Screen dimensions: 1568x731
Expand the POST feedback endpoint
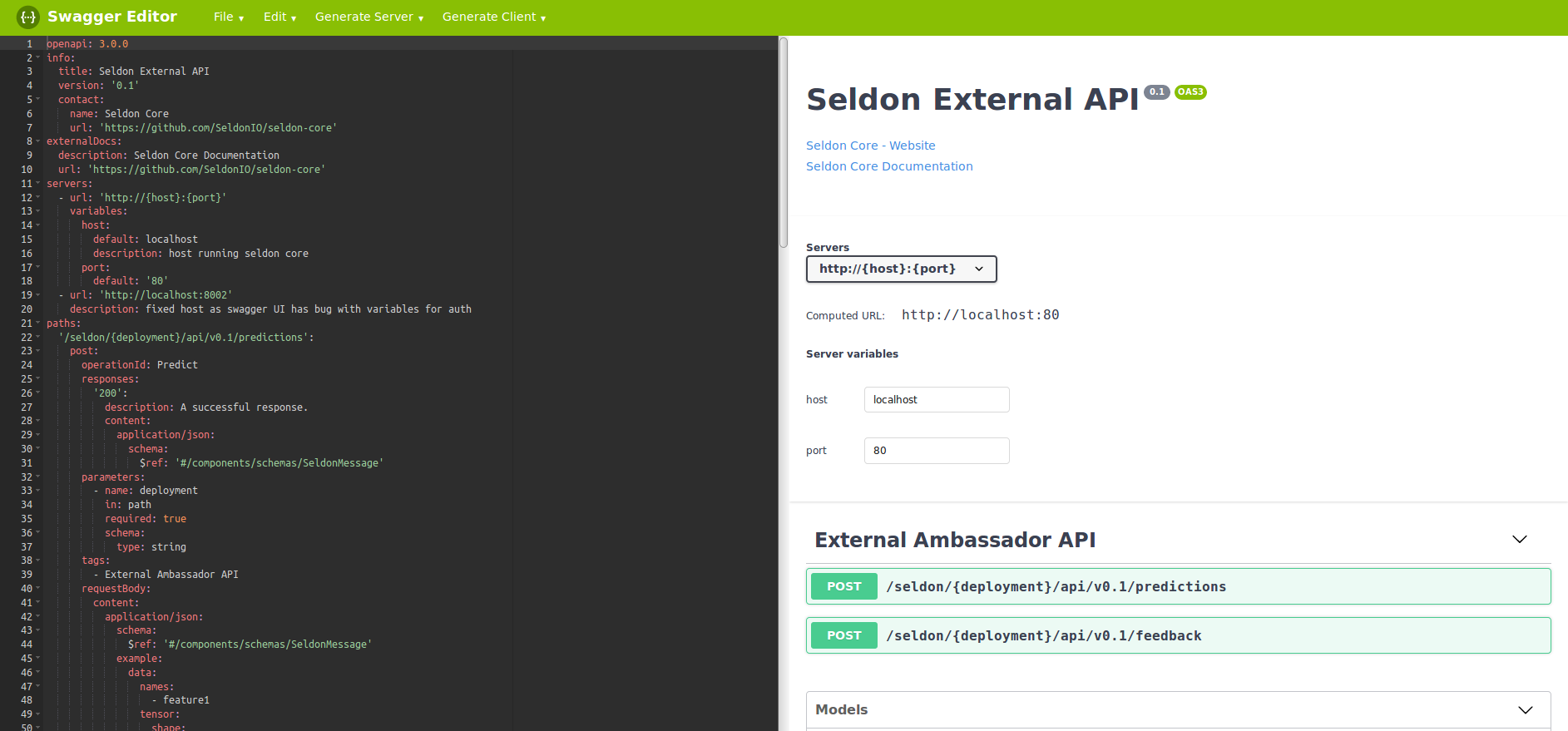(1178, 635)
